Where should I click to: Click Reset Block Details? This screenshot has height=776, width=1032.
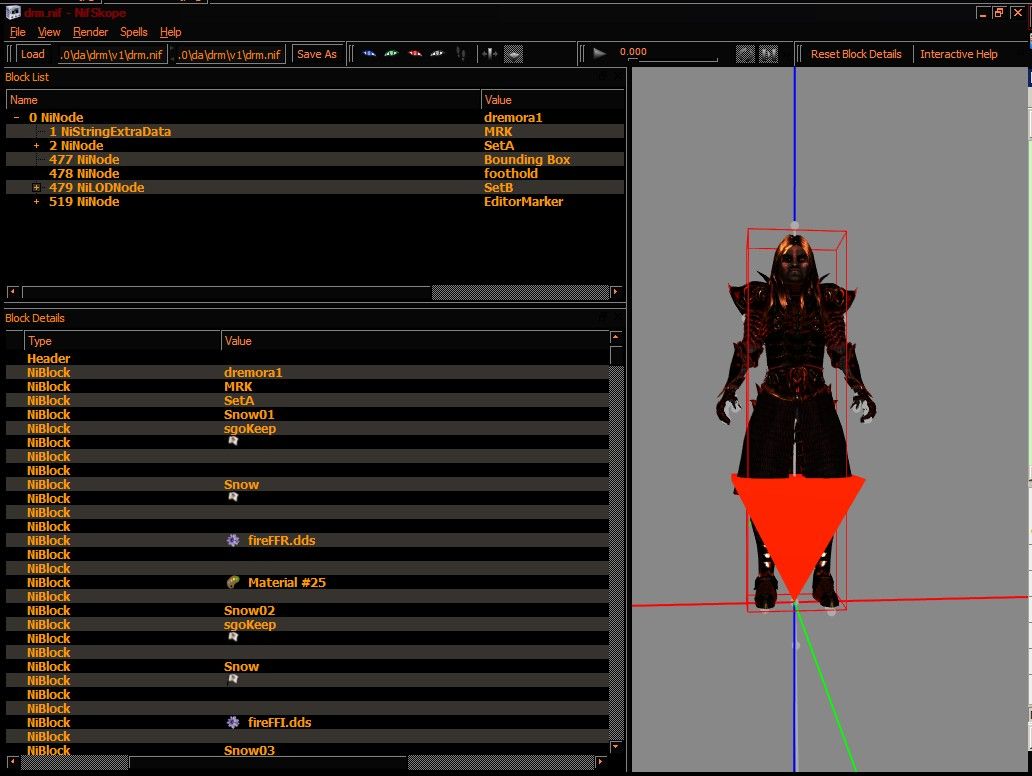(x=856, y=54)
